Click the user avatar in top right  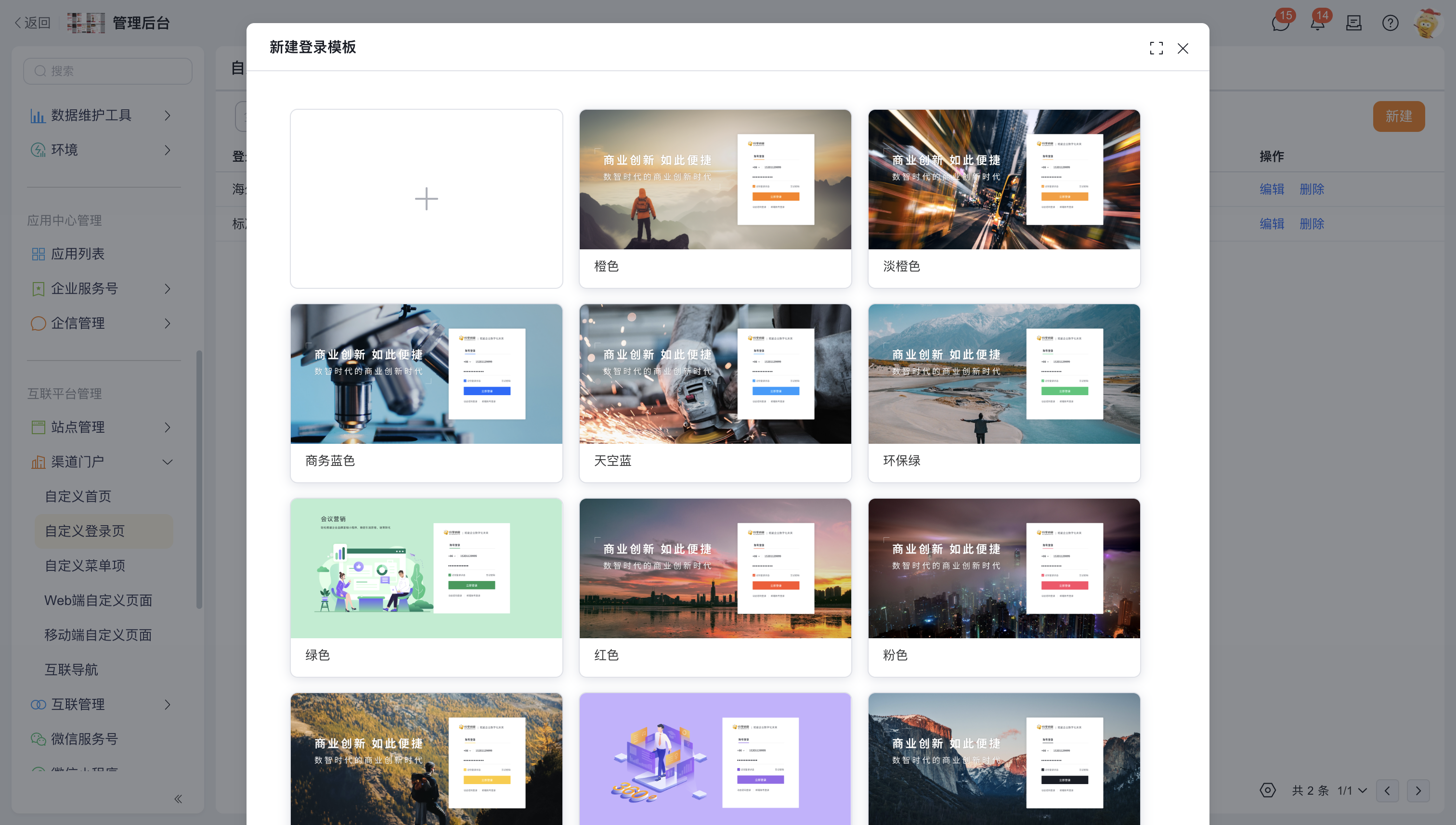[x=1427, y=23]
